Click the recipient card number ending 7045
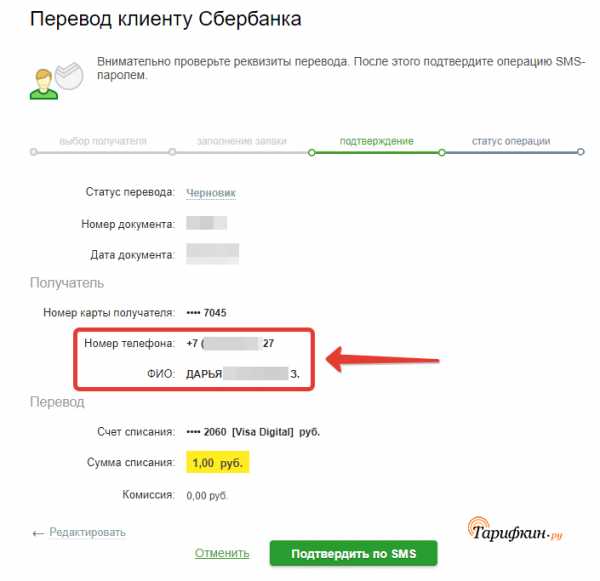This screenshot has width=600, height=581. coord(206,313)
